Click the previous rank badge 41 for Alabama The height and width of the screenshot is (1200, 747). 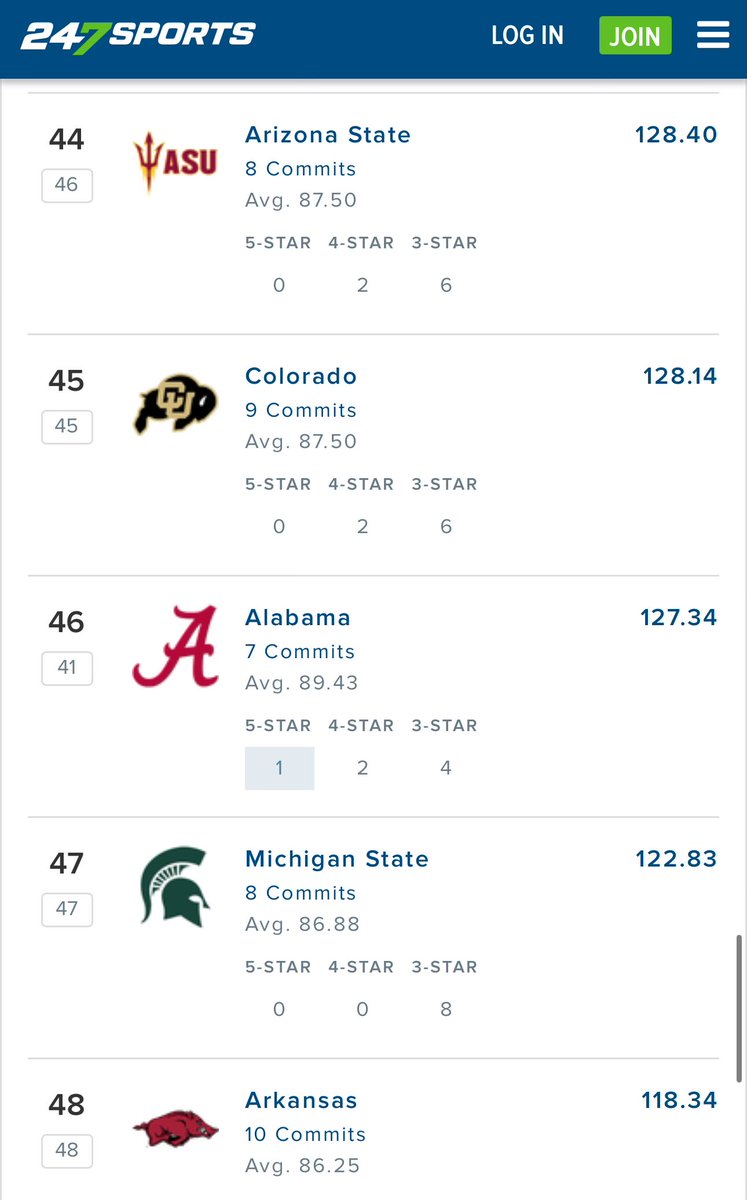(67, 668)
